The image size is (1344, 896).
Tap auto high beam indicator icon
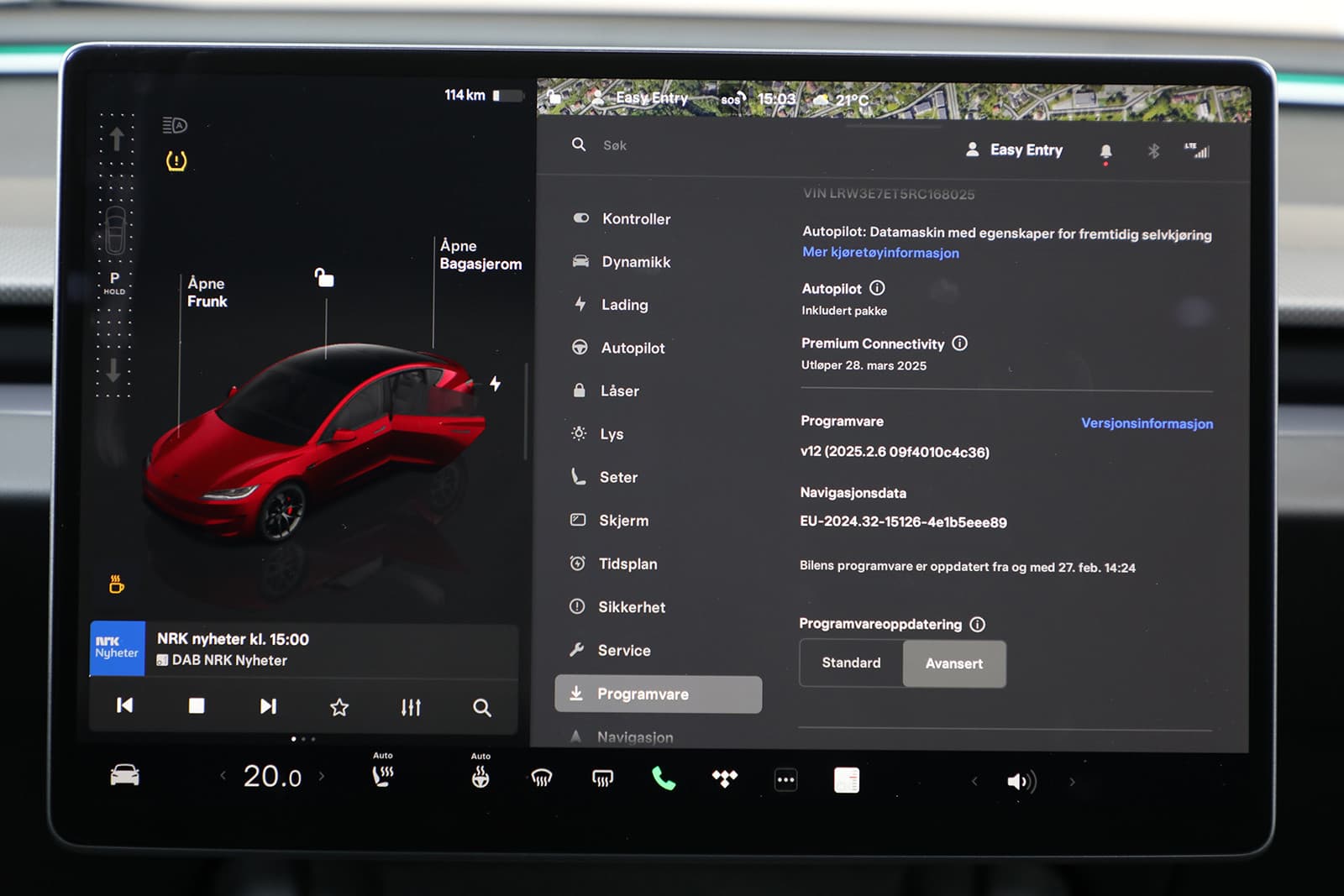(x=175, y=125)
